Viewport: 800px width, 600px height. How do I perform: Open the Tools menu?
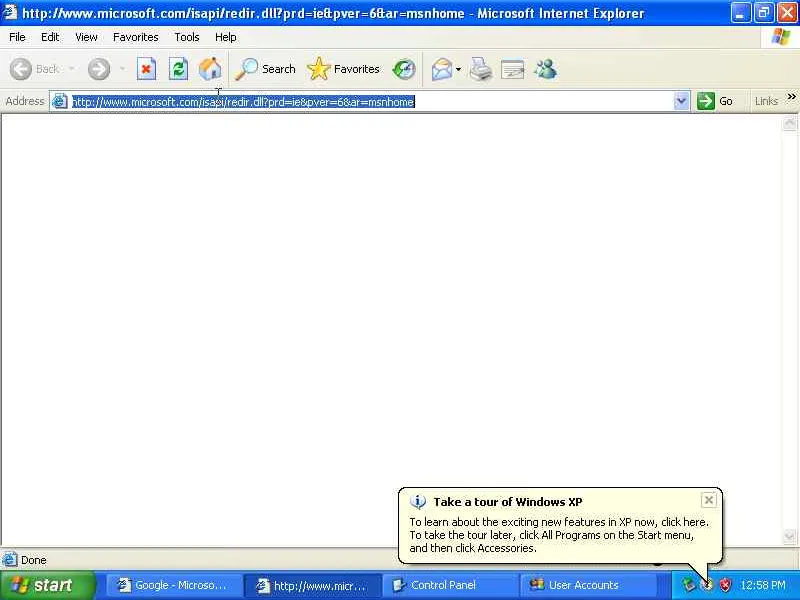[x=187, y=37]
